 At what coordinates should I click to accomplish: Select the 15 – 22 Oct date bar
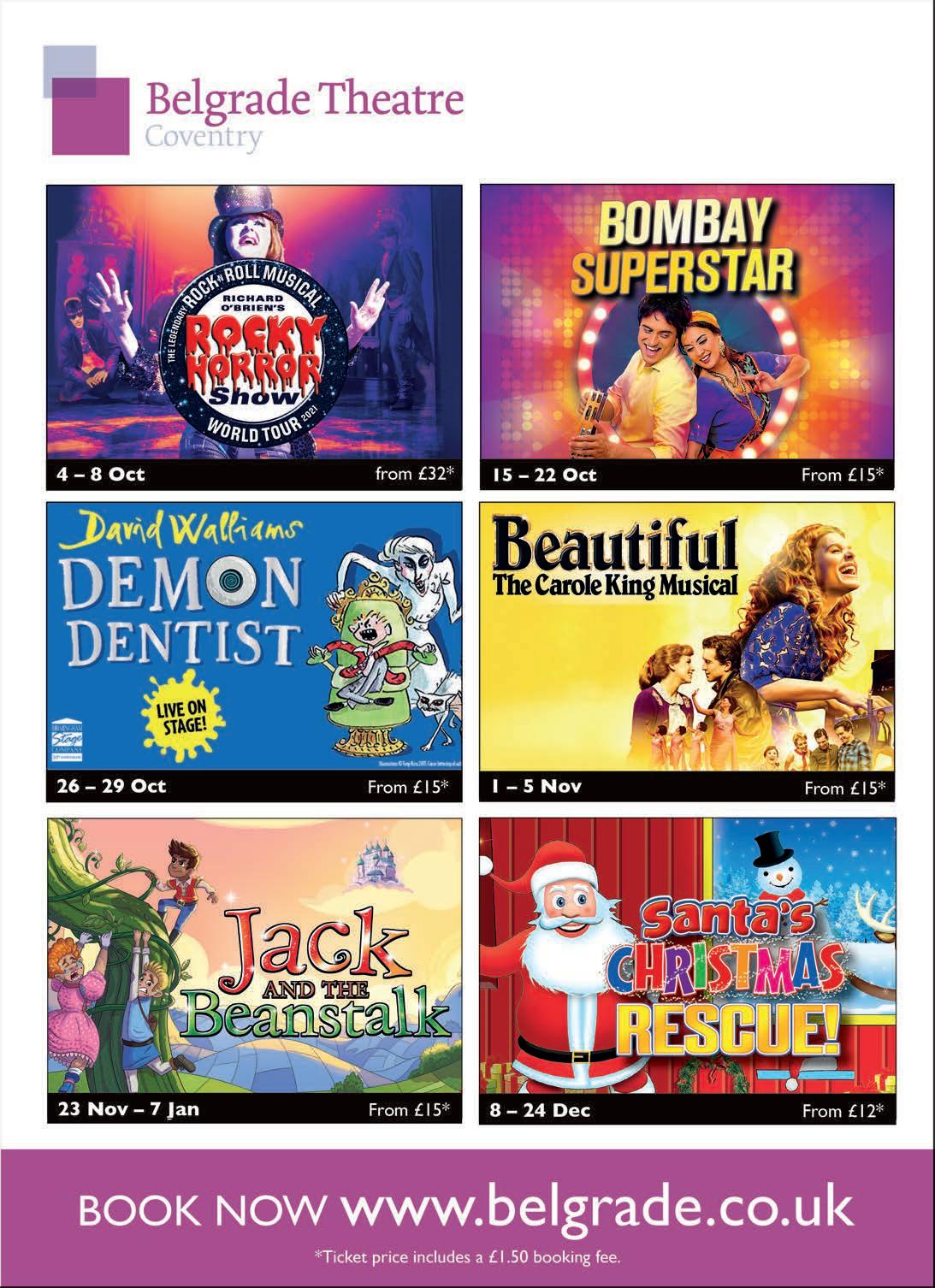(687, 475)
